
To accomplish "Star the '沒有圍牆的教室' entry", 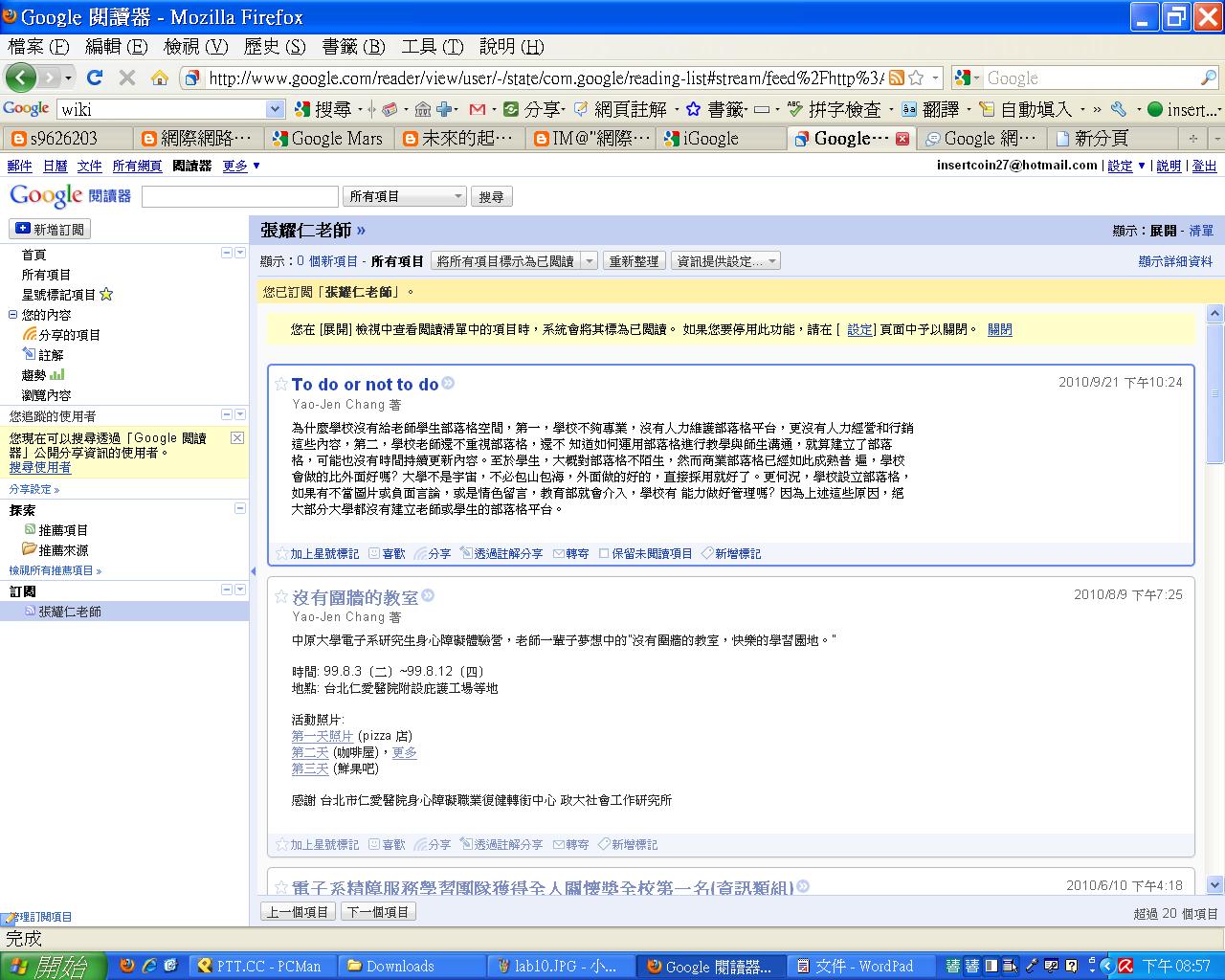I will coord(281,596).
